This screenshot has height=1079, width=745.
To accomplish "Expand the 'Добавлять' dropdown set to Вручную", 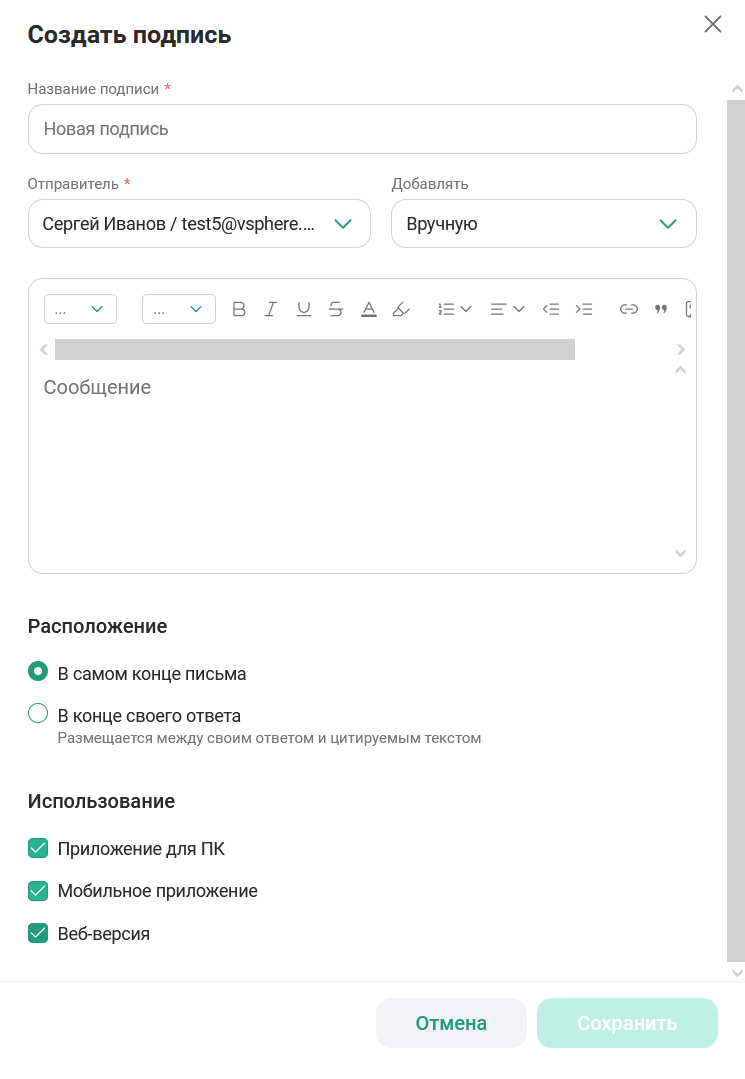I will pos(543,224).
